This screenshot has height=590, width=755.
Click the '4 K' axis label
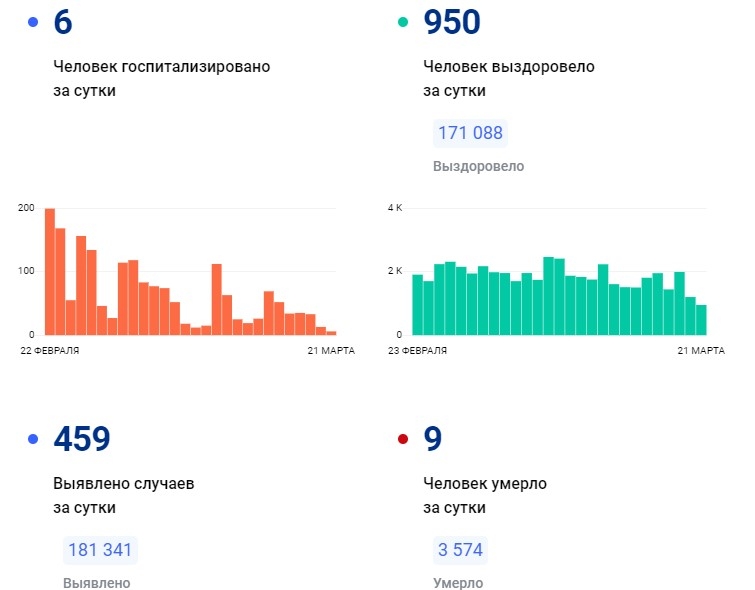coord(394,208)
